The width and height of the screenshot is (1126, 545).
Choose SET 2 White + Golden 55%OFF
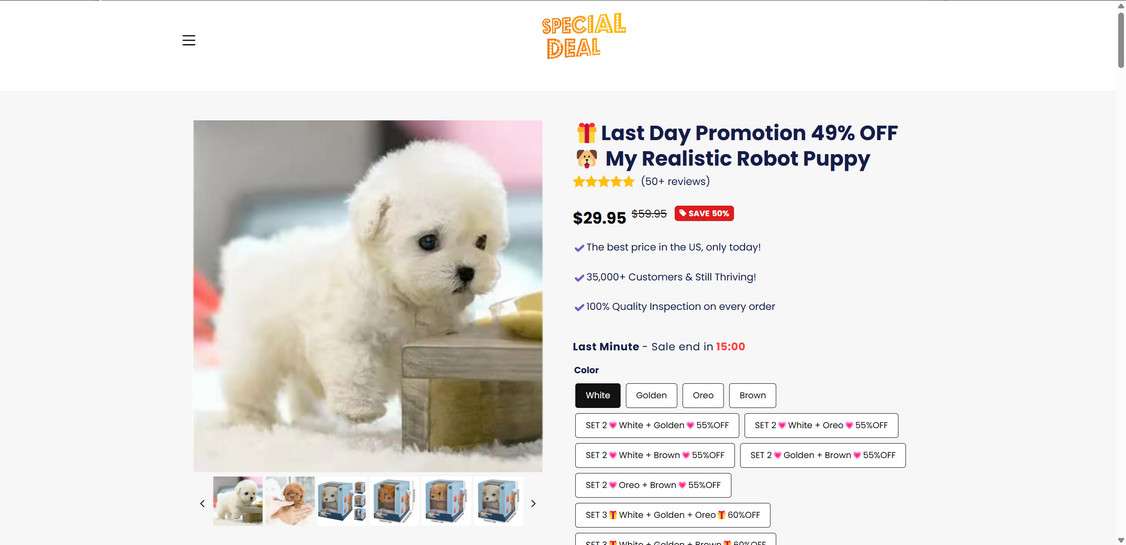[x=656, y=425]
